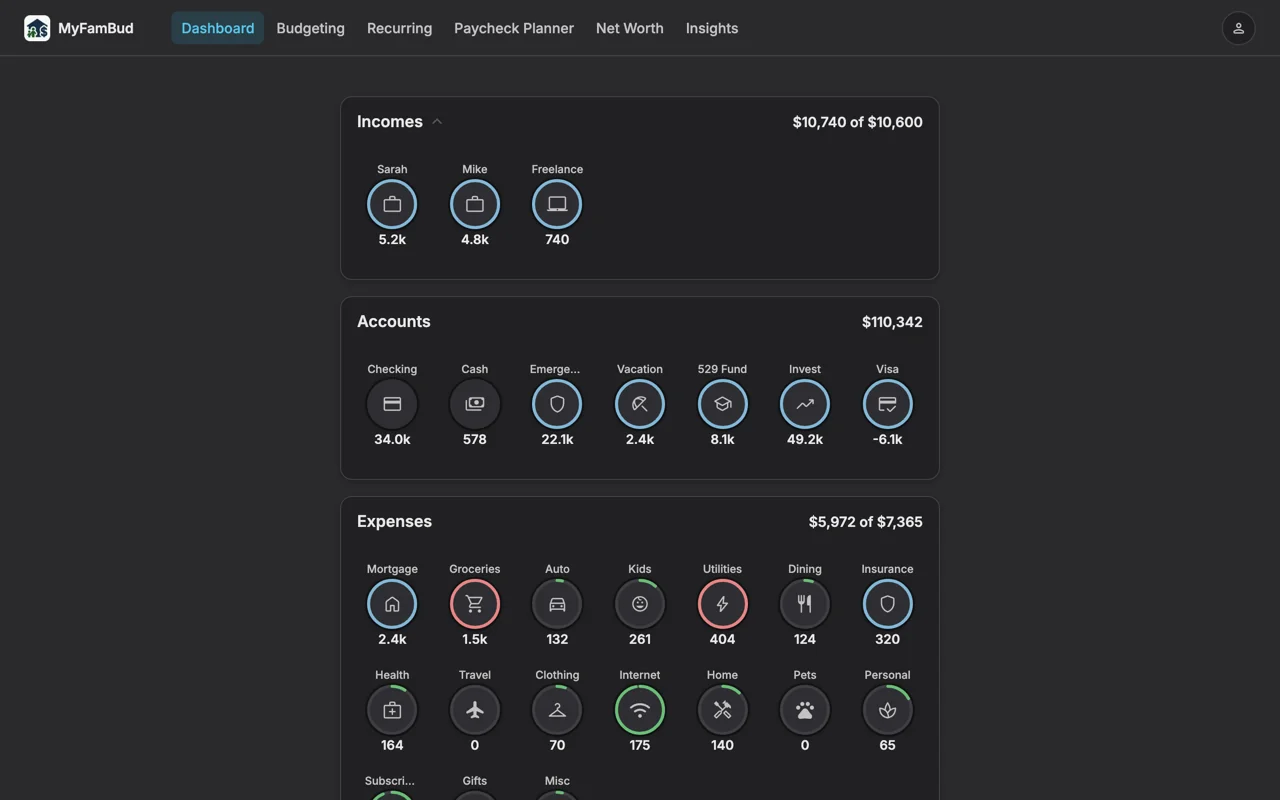Screen dimensions: 1280x800
Task: Open the Paycheck Planner tab
Action: pyautogui.click(x=514, y=28)
